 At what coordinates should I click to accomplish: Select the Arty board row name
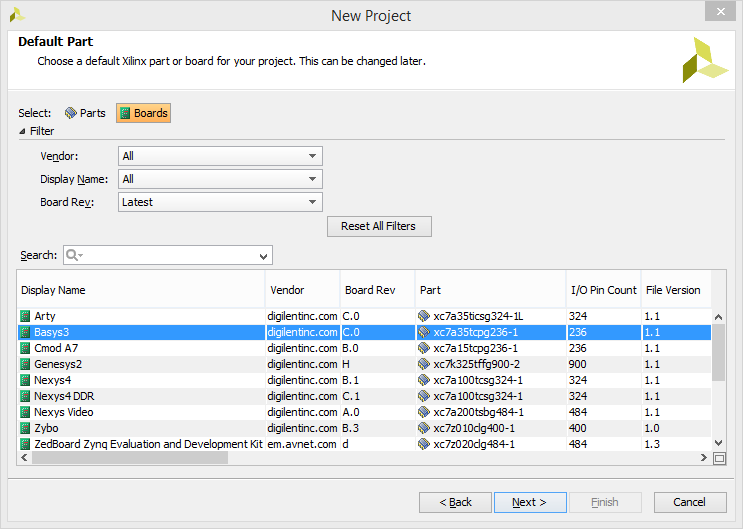click(45, 316)
